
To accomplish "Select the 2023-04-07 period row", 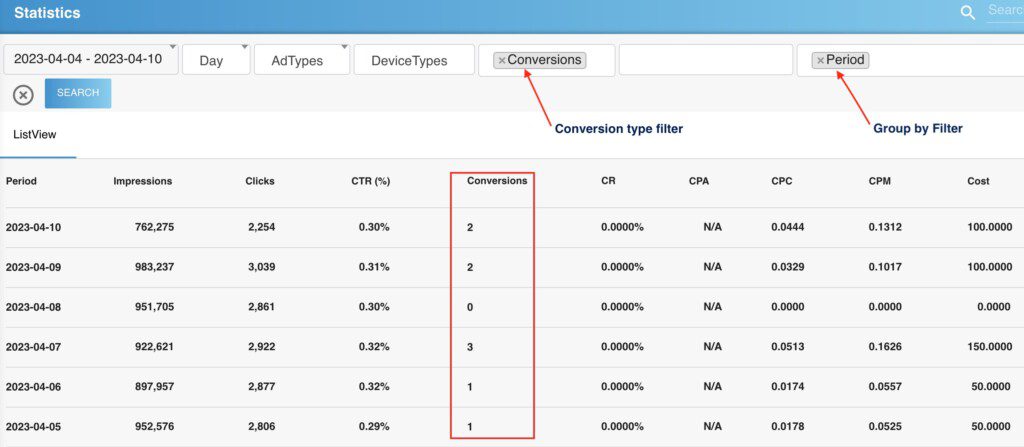I will 34,347.
